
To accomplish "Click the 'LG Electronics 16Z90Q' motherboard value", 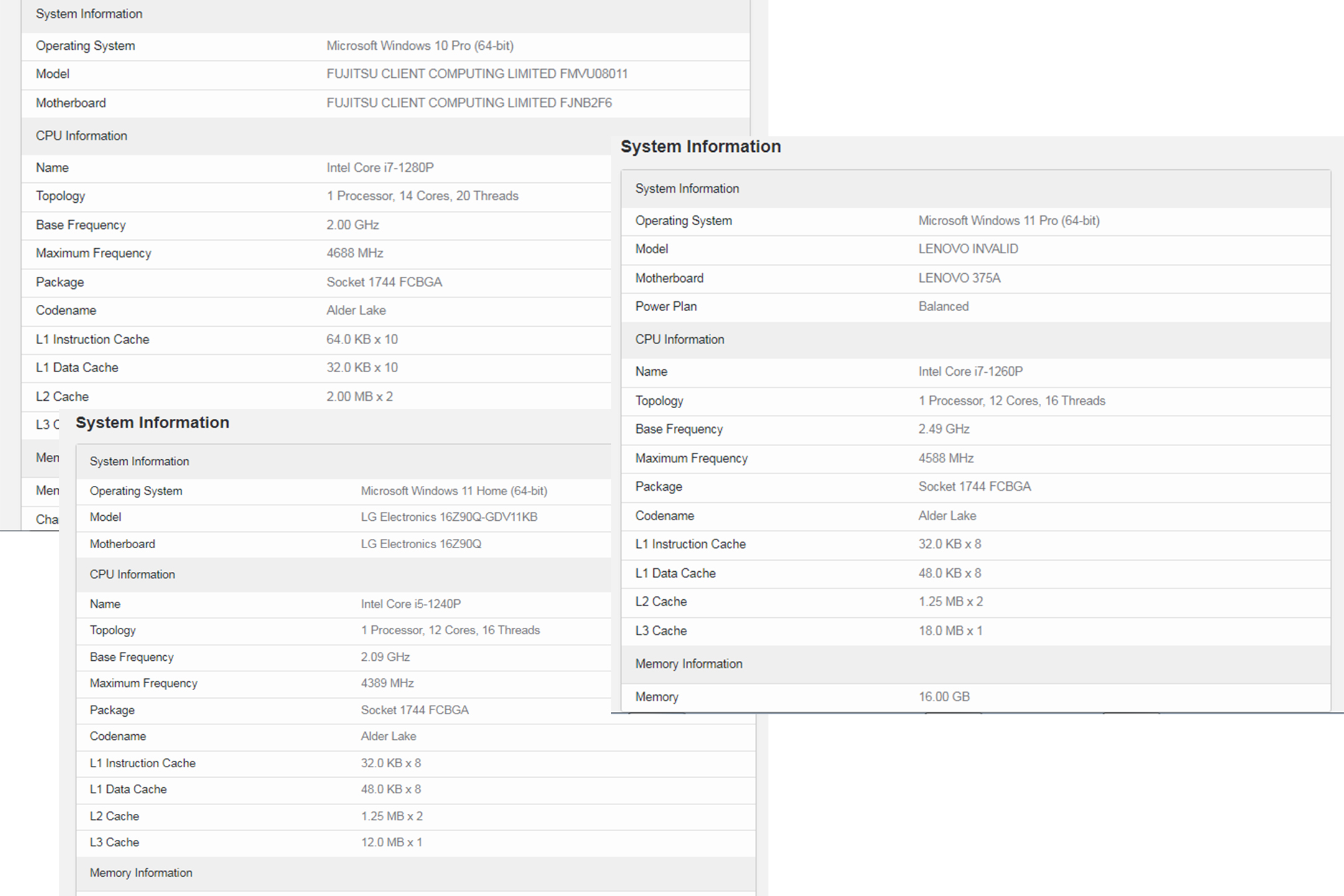I will pyautogui.click(x=421, y=544).
